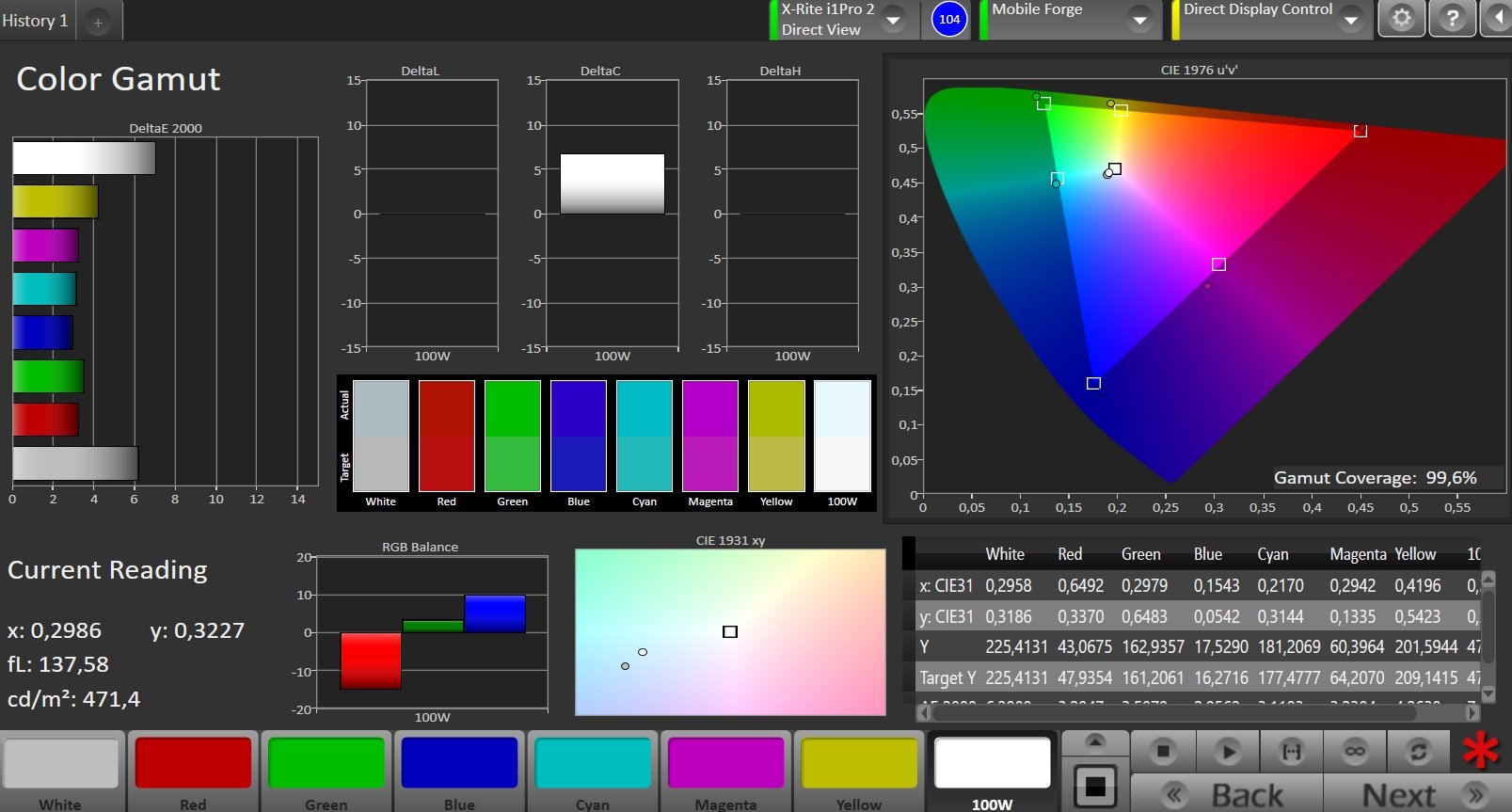1512x812 pixels.
Task: Expand the X-Rite i1Pro 2 meter dropdown
Action: (892, 20)
